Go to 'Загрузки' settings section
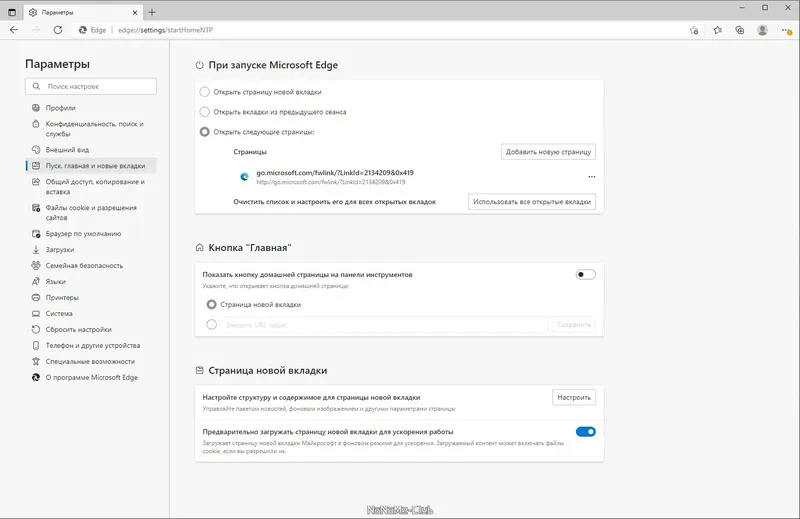This screenshot has width=800, height=519. pyautogui.click(x=60, y=250)
